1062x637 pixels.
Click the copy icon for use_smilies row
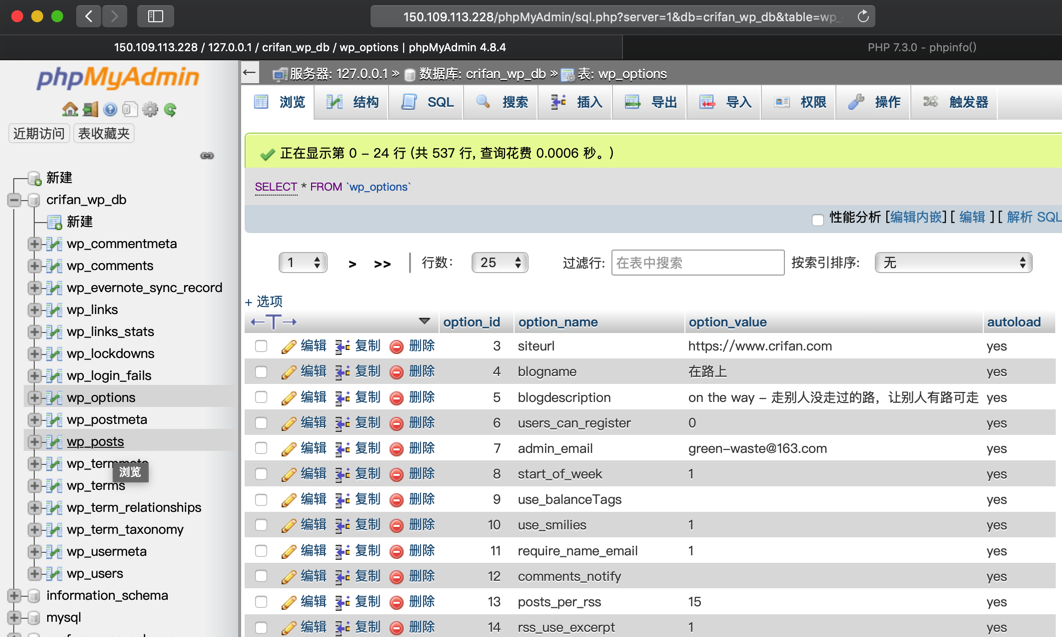(343, 525)
